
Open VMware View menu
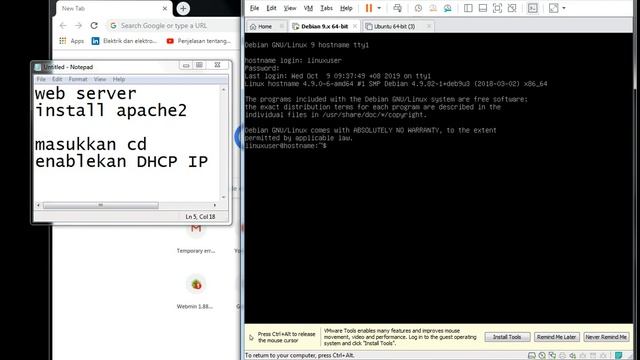tap(290, 8)
